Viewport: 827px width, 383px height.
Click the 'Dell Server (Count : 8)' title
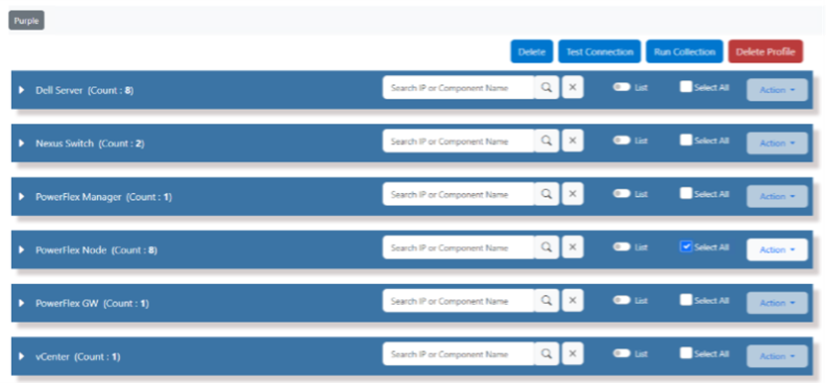pos(84,90)
